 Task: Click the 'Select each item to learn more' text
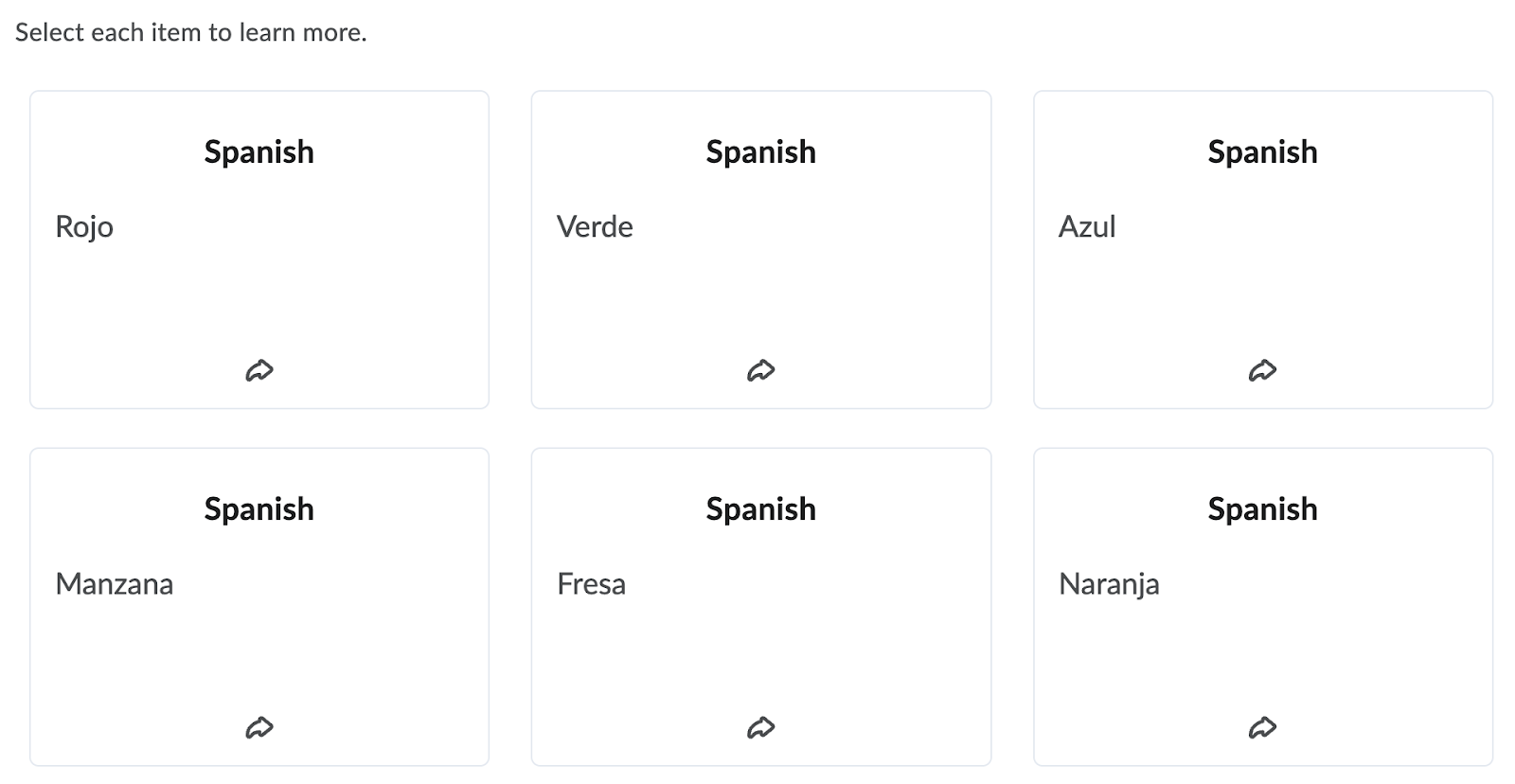pyautogui.click(x=190, y=32)
